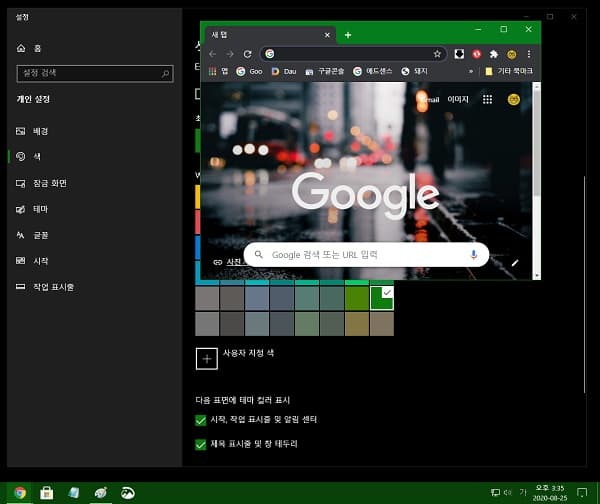Viewport: 600px width, 504px height.
Task: Open the Goo bookmark
Action: click(249, 71)
